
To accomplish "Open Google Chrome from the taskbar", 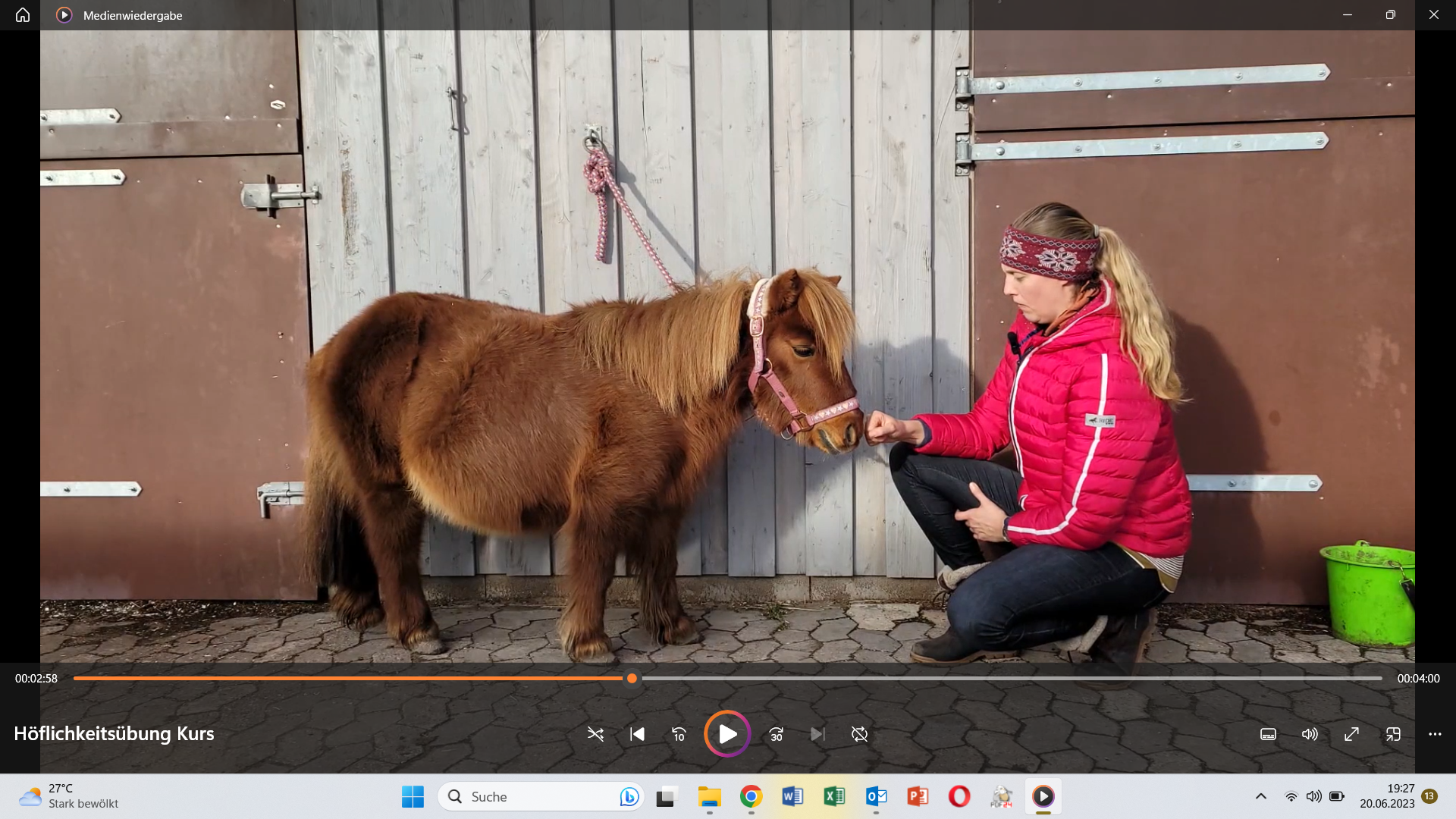I will pyautogui.click(x=751, y=796).
